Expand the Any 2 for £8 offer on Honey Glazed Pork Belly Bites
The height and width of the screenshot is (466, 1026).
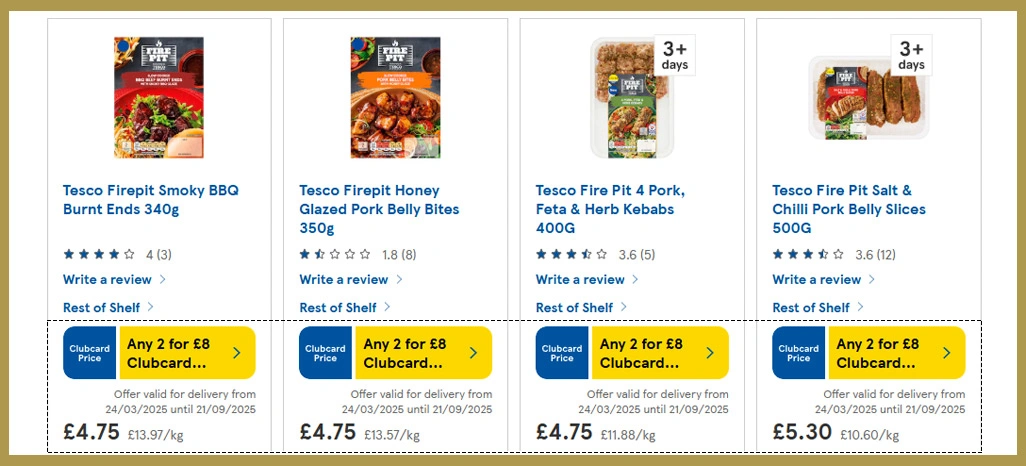click(423, 353)
